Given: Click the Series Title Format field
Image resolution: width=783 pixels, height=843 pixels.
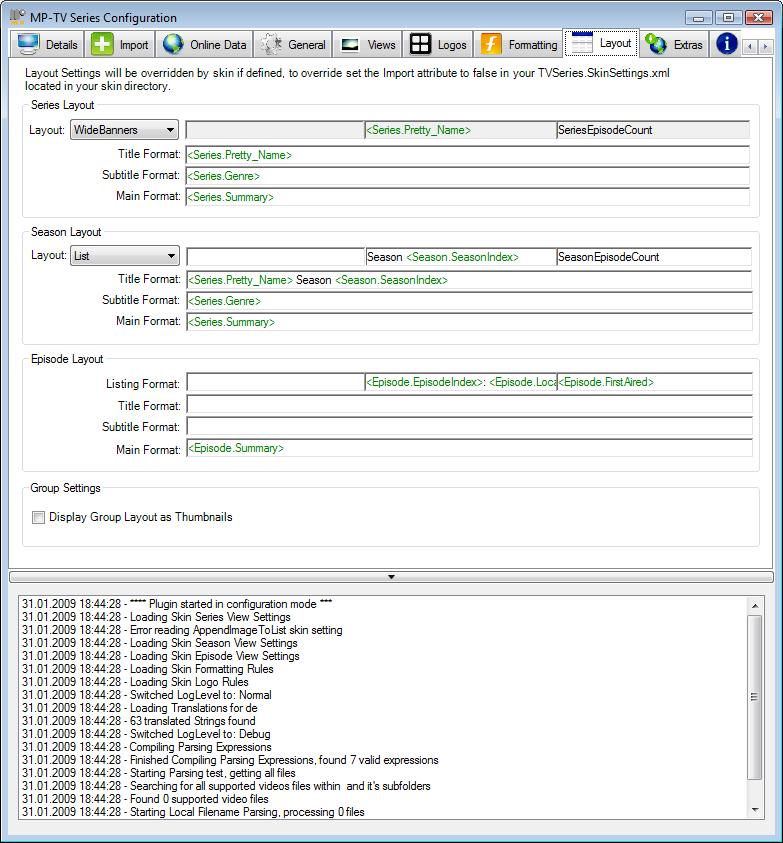Looking at the screenshot, I should 467,155.
